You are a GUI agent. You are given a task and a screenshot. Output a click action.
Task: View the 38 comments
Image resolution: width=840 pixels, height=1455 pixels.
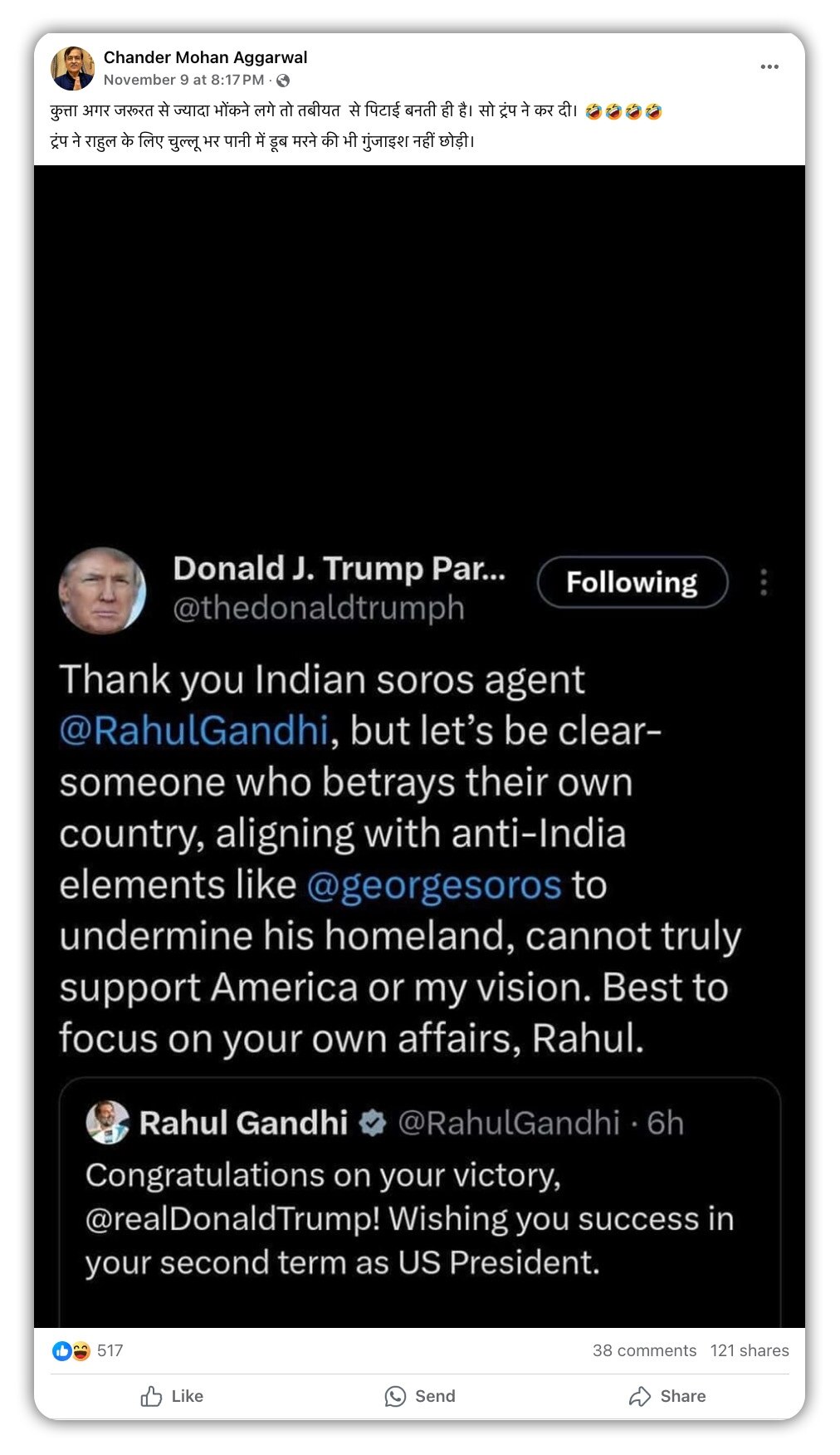point(644,1350)
